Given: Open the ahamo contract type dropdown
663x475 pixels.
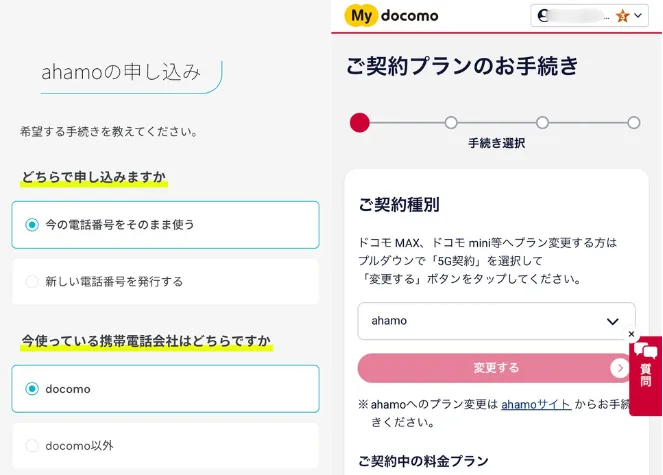Looking at the screenshot, I should [x=495, y=321].
